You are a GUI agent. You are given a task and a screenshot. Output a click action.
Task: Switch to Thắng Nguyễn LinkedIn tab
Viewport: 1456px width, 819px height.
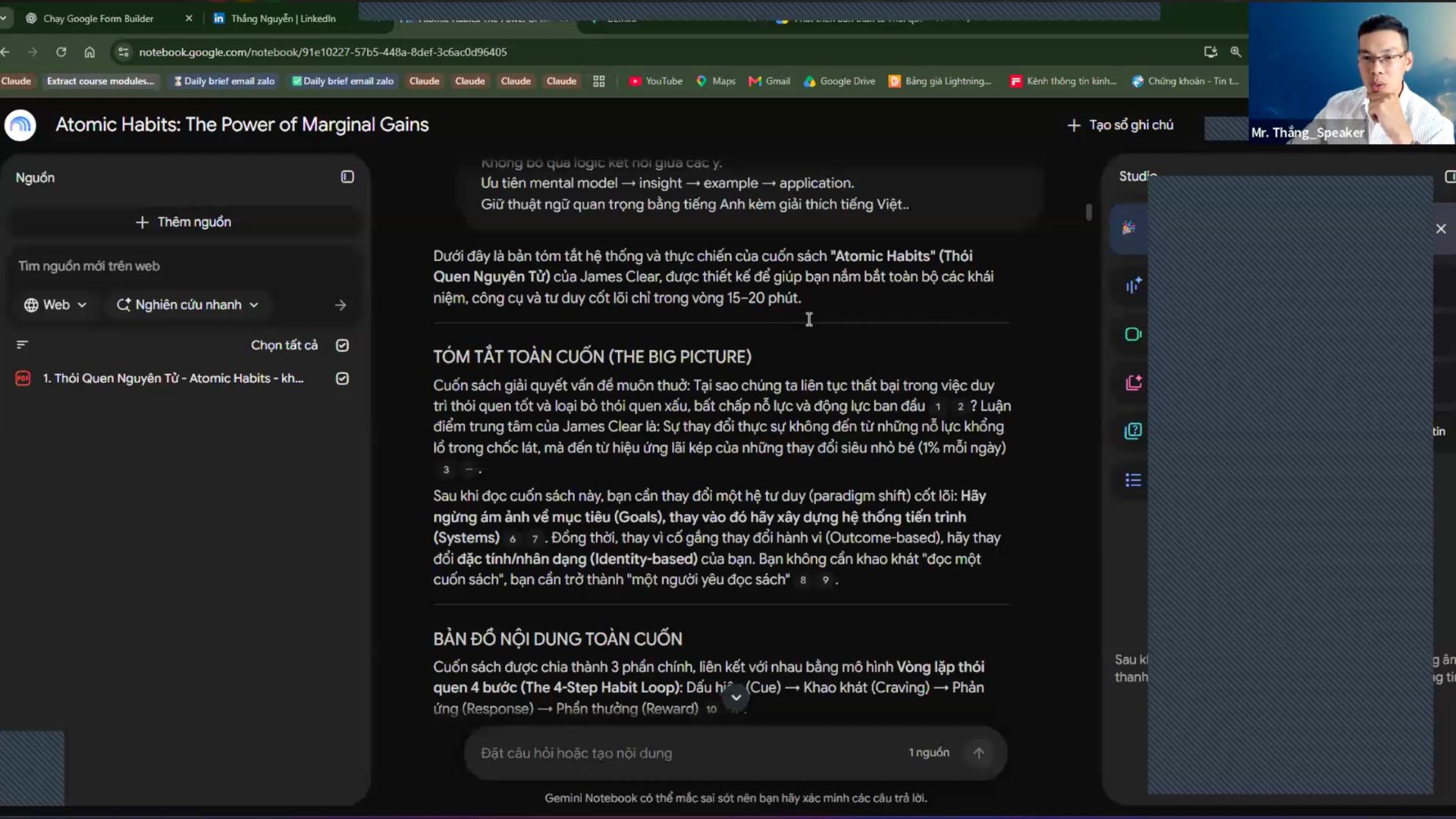[x=283, y=18]
